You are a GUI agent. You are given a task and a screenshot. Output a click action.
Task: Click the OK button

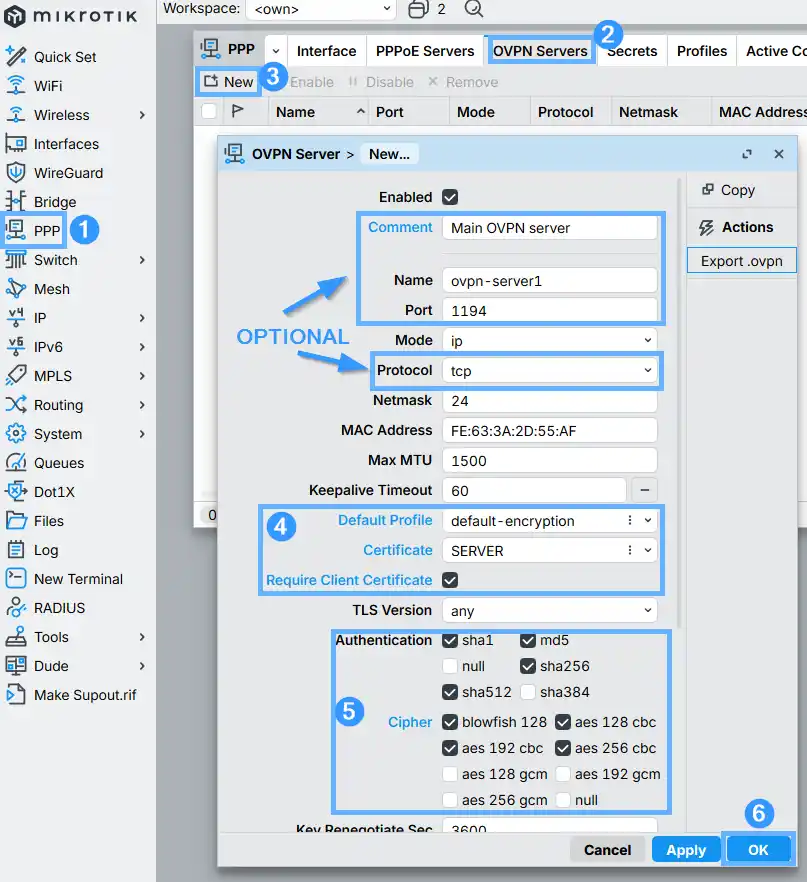(x=758, y=849)
